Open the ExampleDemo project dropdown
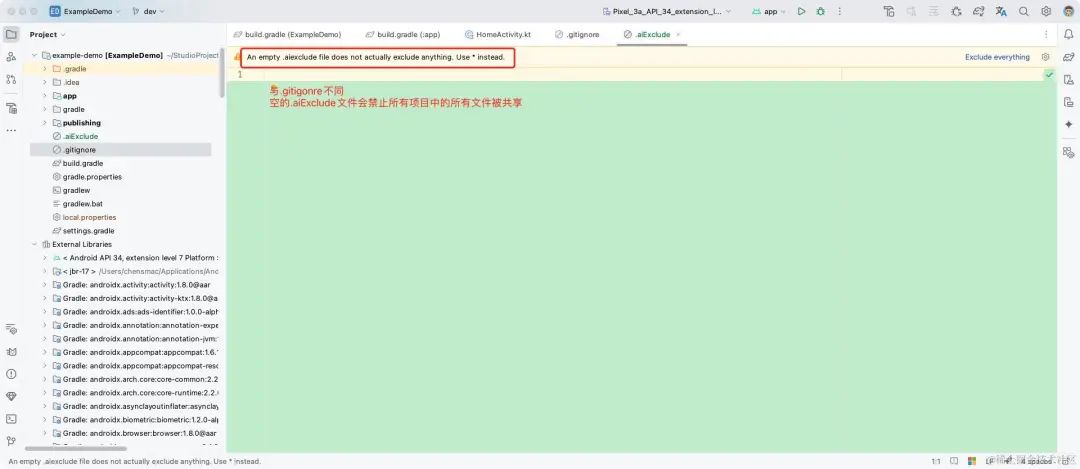1080x469 pixels. tap(85, 12)
